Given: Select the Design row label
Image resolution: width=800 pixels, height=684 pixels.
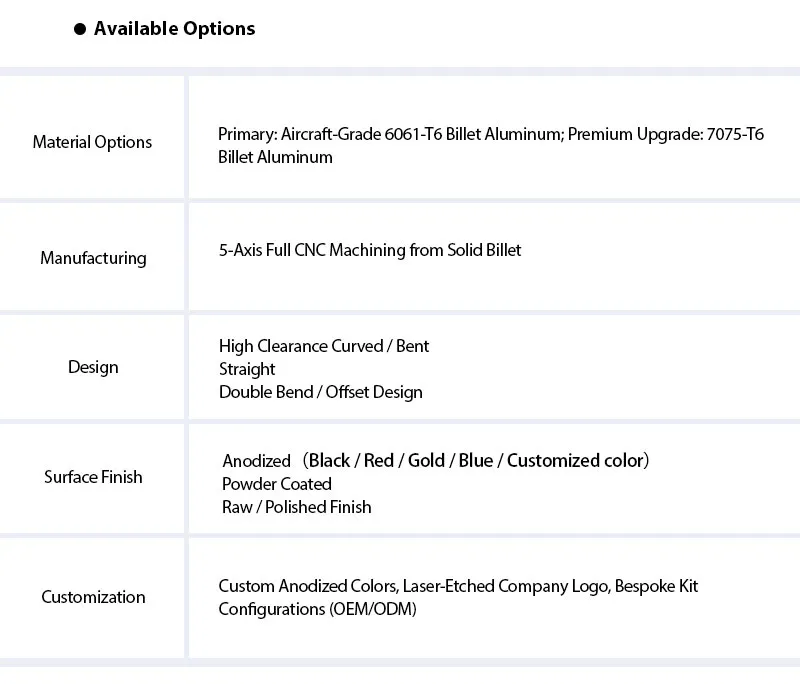Looking at the screenshot, I should (x=93, y=367).
